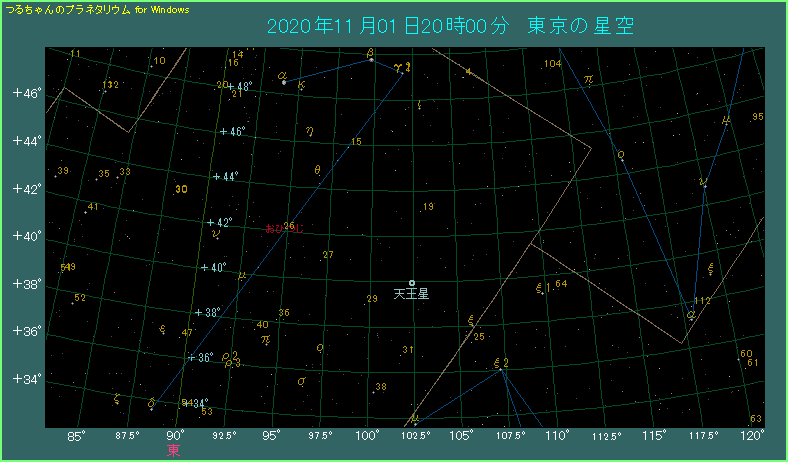Click the star labeled 104
788x462 pixels.
tap(552, 64)
